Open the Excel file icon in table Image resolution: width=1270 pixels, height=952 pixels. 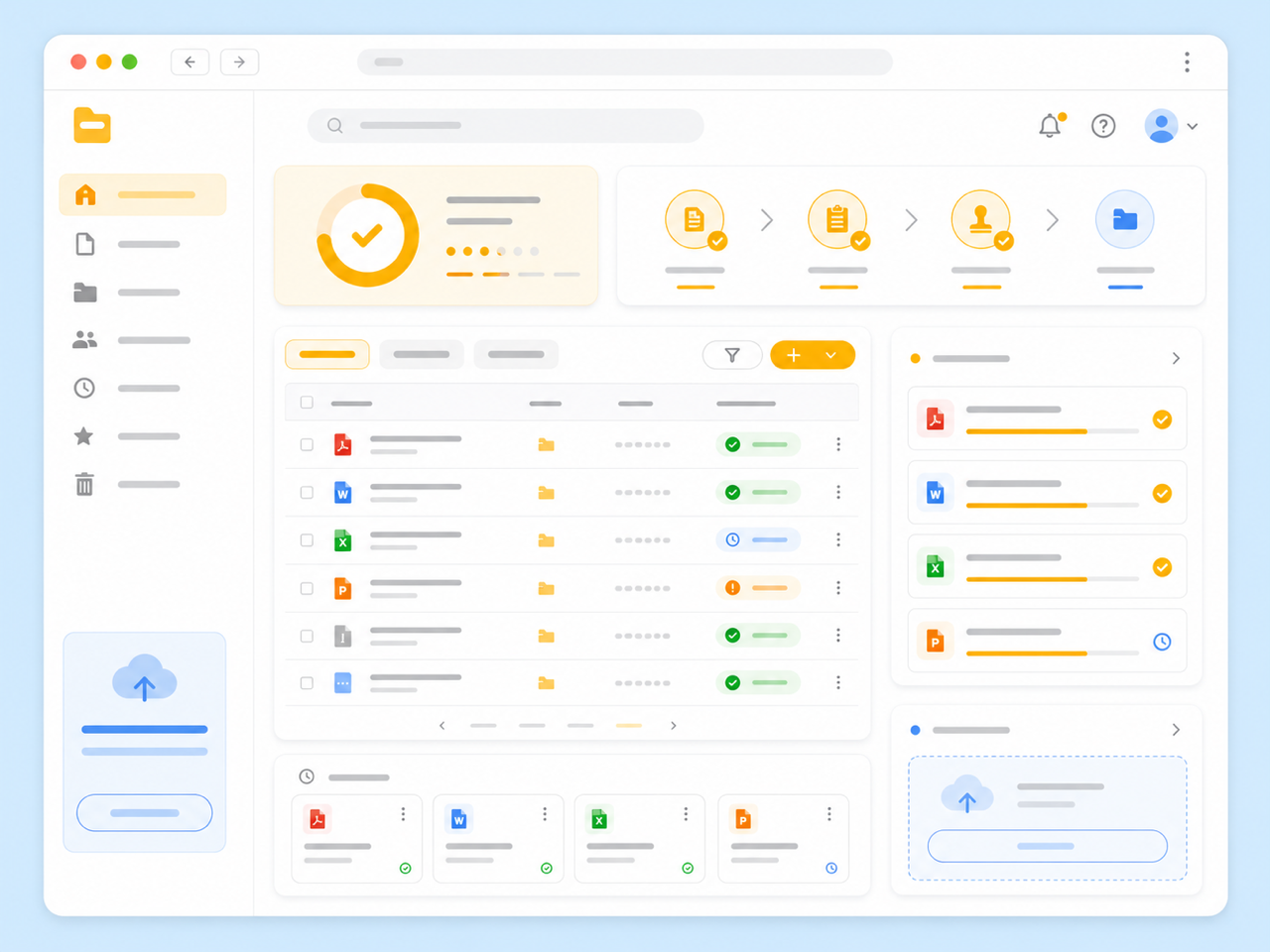[x=342, y=540]
